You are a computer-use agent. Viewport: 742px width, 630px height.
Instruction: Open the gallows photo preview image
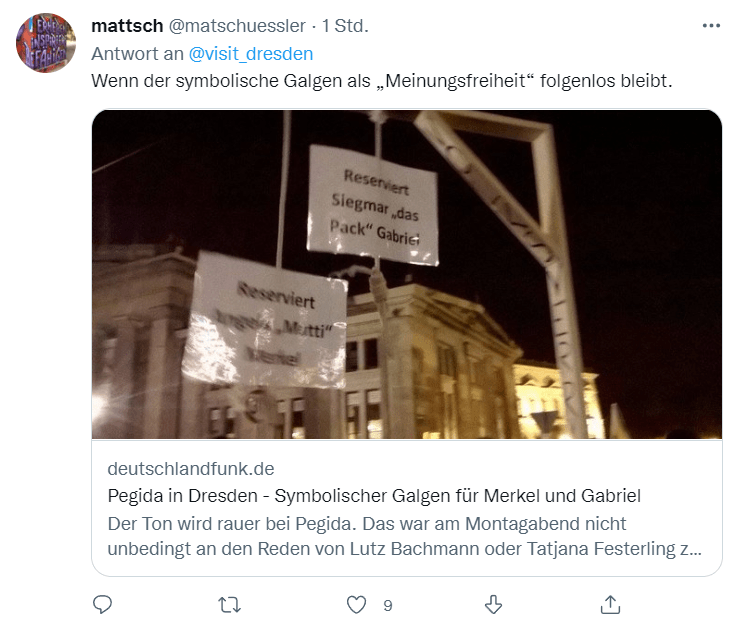tap(407, 275)
